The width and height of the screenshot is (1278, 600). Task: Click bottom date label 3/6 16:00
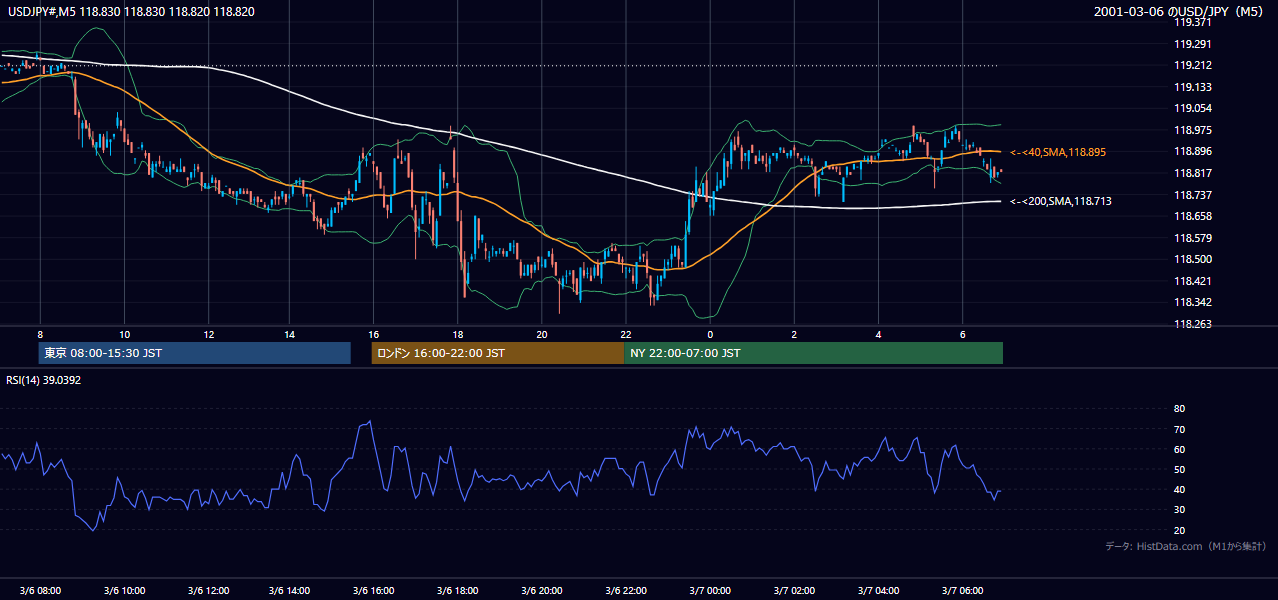click(374, 590)
